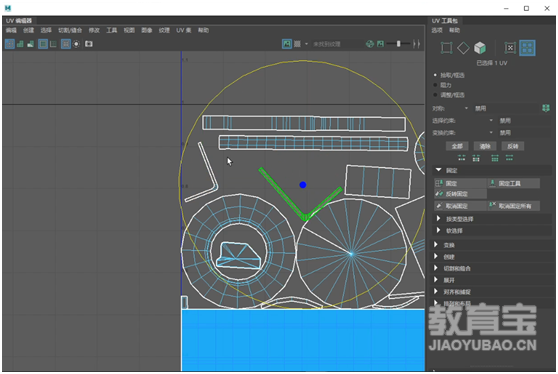
Task: Click the blue selected UV point in the viewport
Action: [303, 185]
